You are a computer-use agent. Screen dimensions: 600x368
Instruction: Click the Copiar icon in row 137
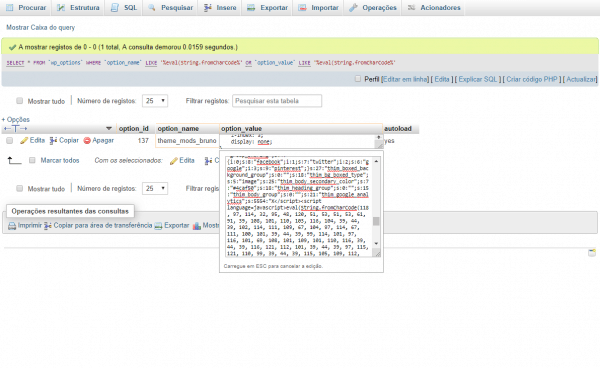54,141
